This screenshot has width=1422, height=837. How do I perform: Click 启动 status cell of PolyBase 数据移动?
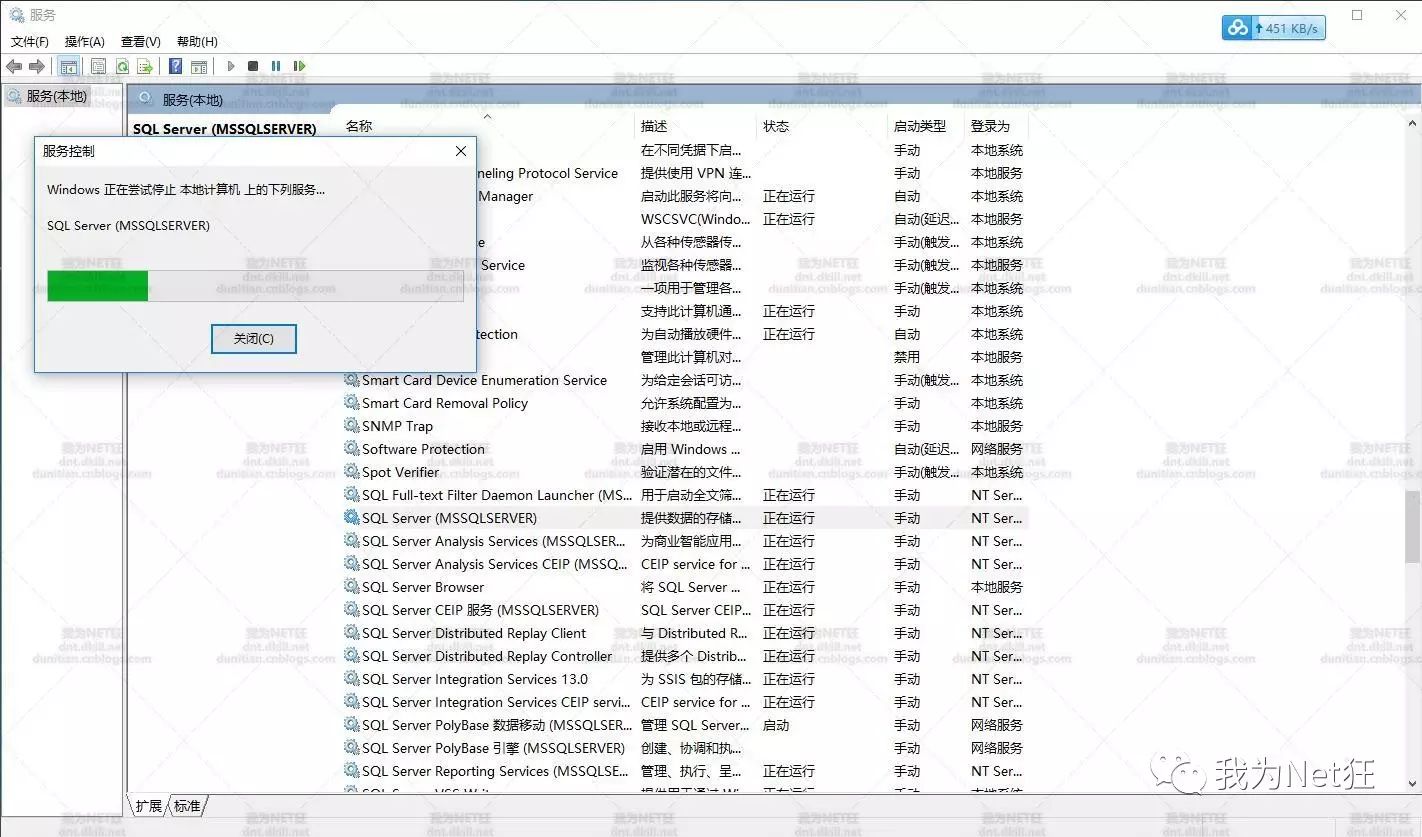pos(776,725)
